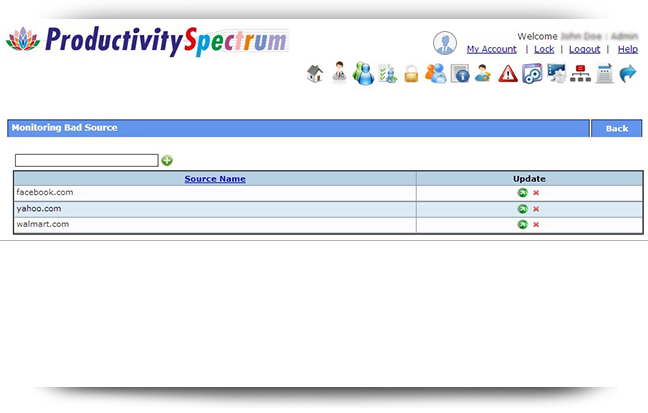
Task: Focus the new source name input field
Action: pos(86,160)
